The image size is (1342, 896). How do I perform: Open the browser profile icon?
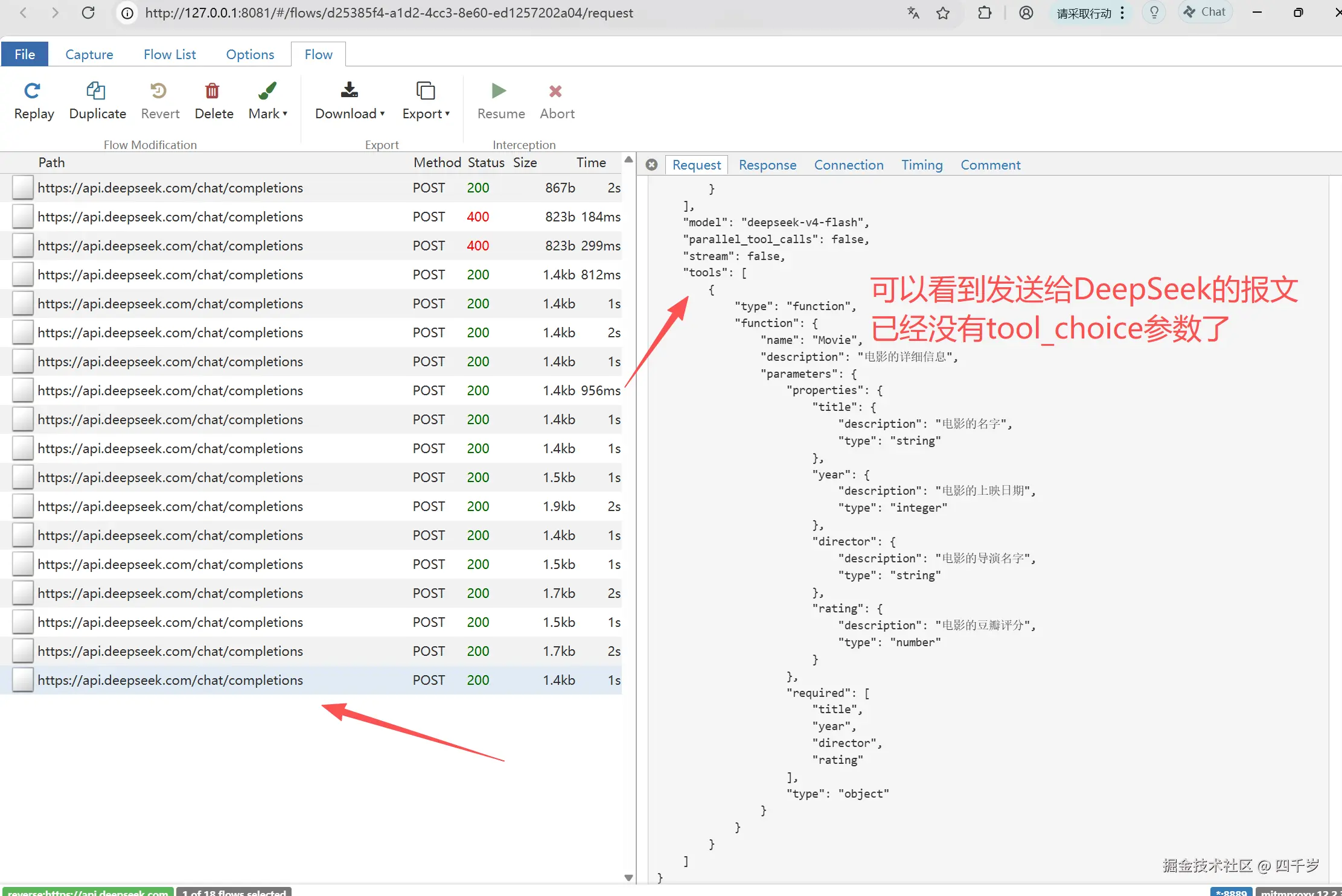(x=1026, y=13)
